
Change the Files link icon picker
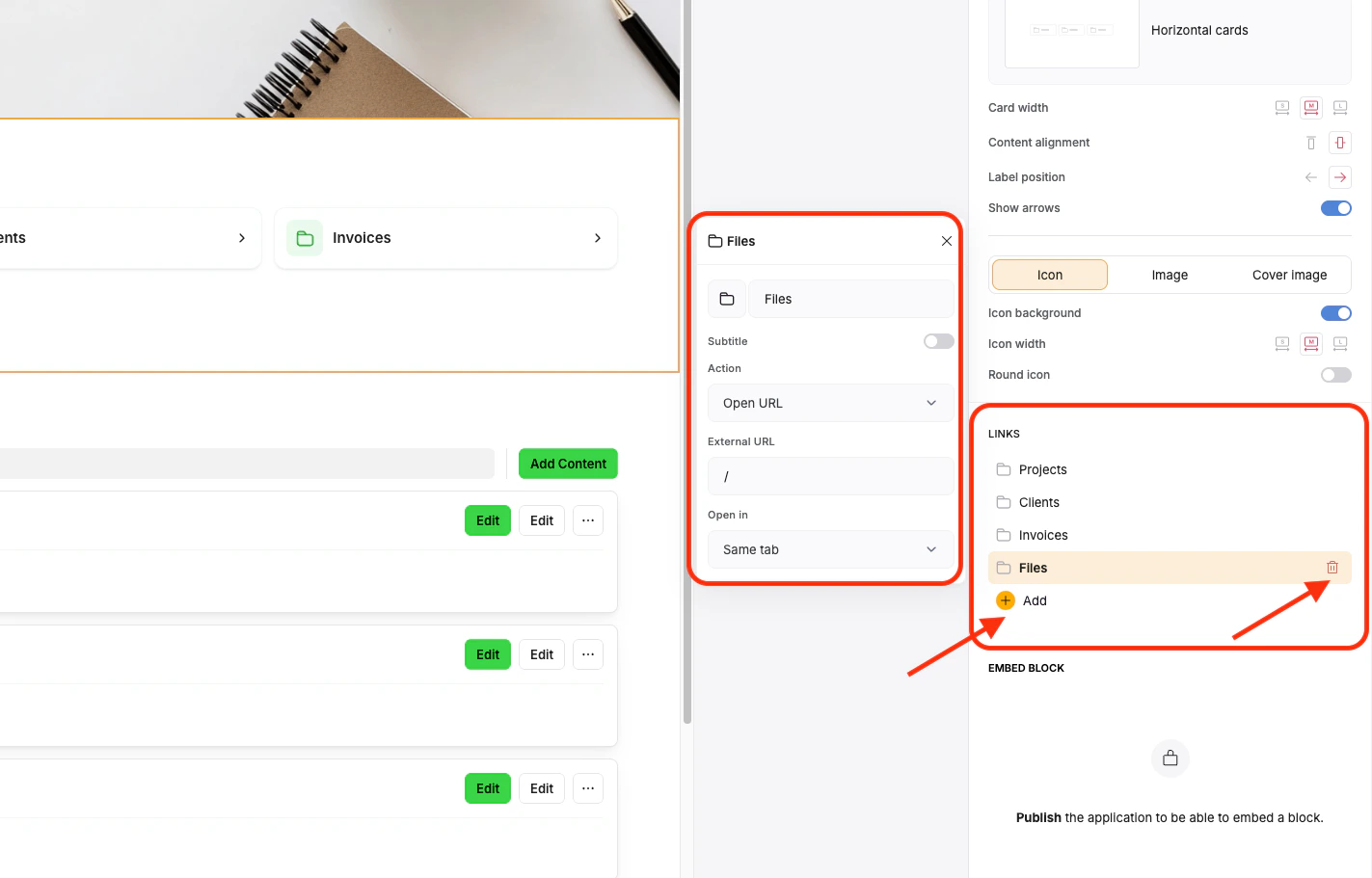(727, 299)
